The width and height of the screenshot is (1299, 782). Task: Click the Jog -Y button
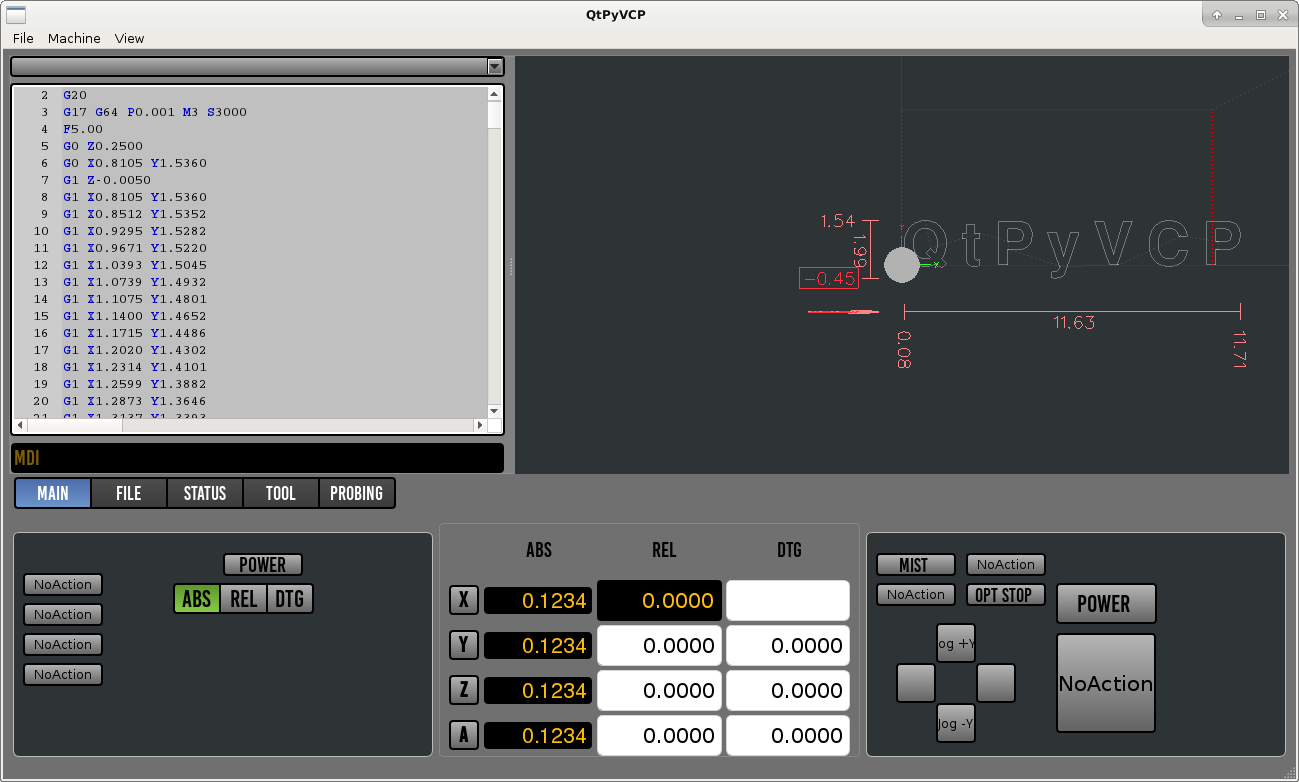(x=956, y=723)
